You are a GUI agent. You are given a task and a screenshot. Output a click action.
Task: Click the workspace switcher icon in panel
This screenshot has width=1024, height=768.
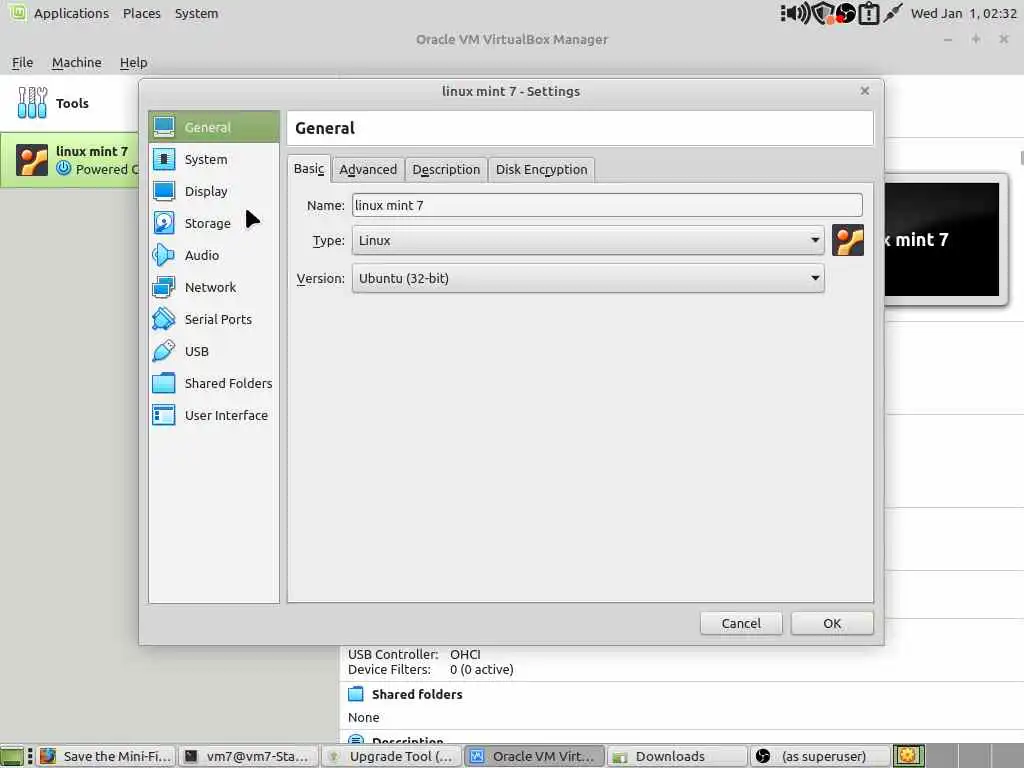click(908, 756)
